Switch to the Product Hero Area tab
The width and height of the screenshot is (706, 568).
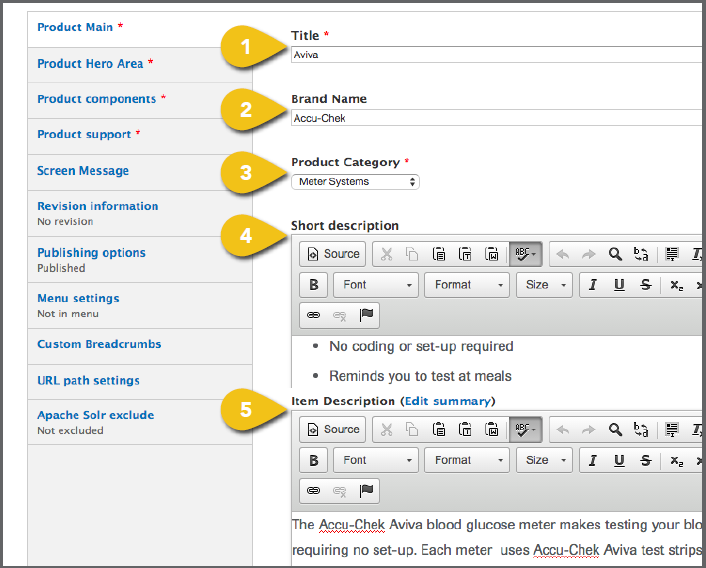pos(140,64)
